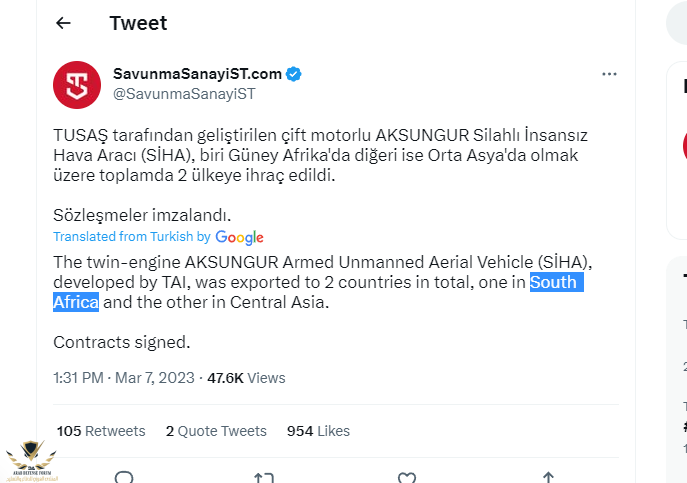
Task: Click the highlighted South Africa text
Action: pos(553,282)
